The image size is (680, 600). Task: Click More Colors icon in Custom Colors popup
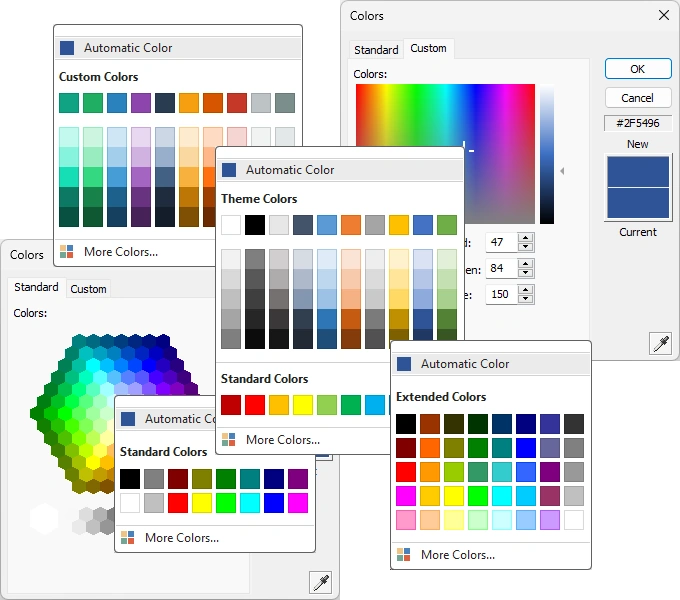click(x=66, y=251)
